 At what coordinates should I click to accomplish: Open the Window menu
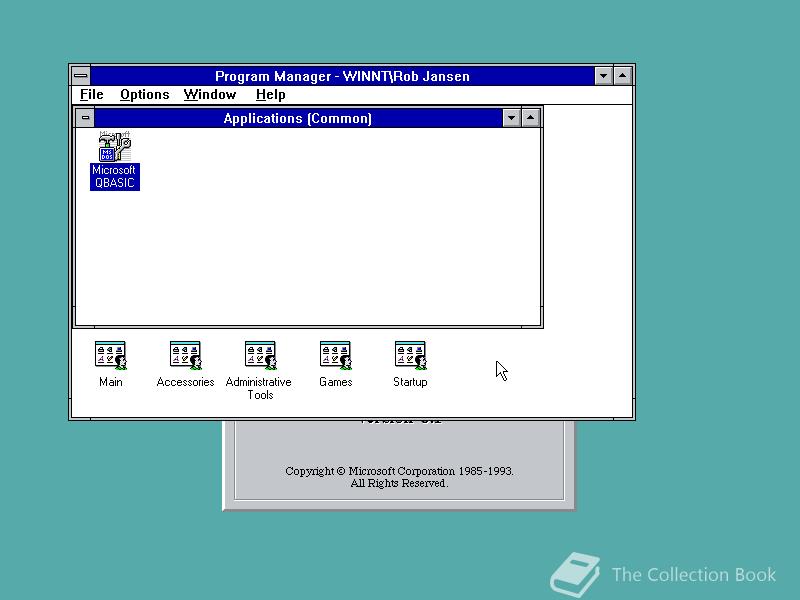click(x=210, y=94)
